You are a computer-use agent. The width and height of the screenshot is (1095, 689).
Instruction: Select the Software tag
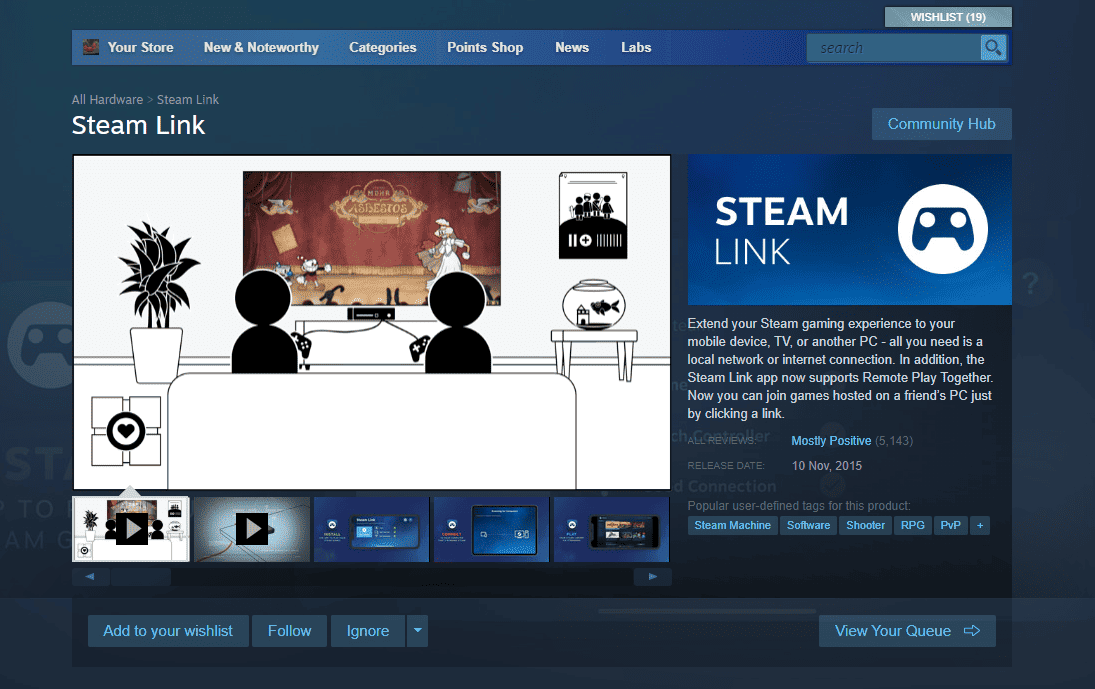pos(809,526)
